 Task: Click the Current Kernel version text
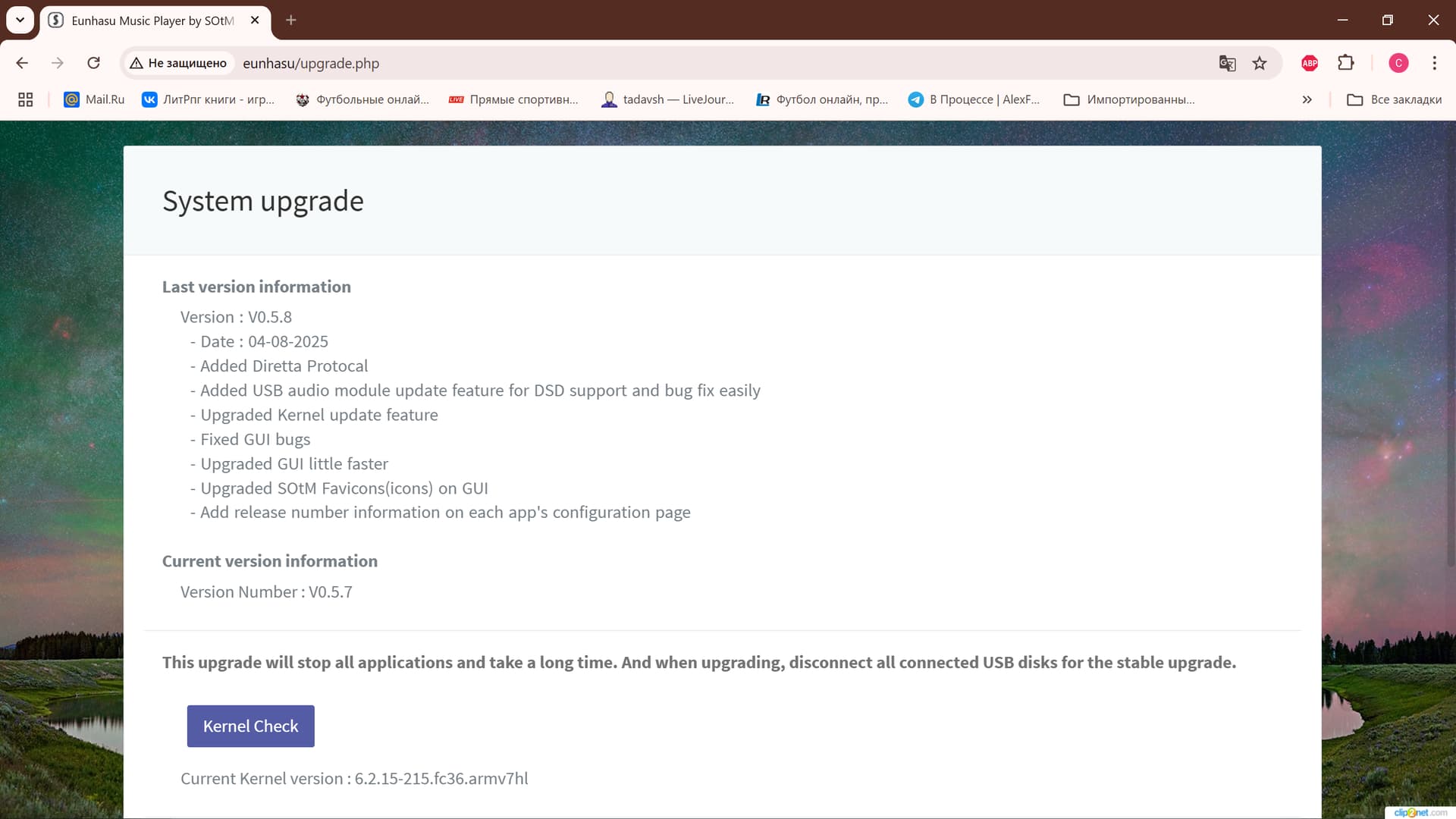click(x=354, y=778)
